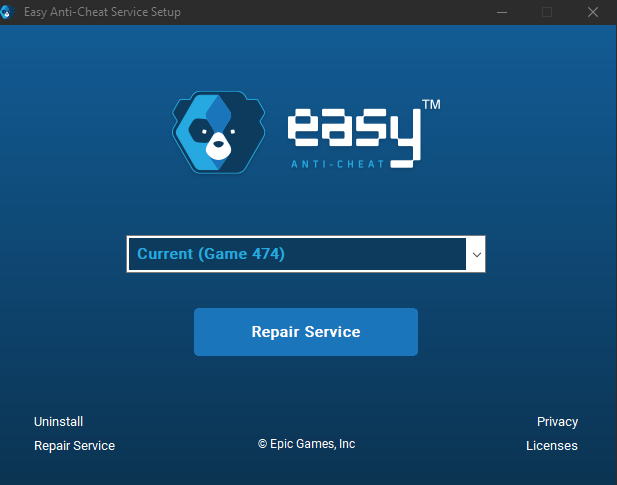Minimize the Easy Anti-Cheat setup window
The width and height of the screenshot is (617, 485).
pos(501,12)
